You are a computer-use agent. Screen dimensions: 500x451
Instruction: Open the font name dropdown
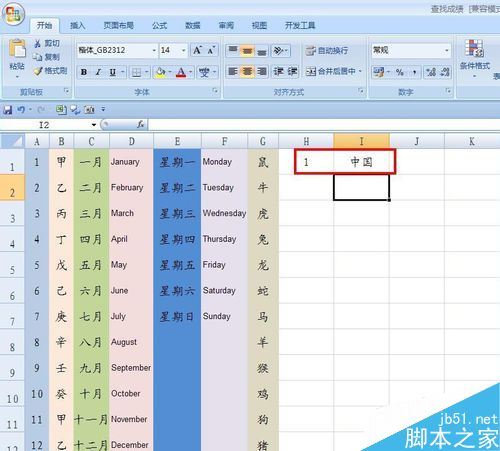coord(154,51)
